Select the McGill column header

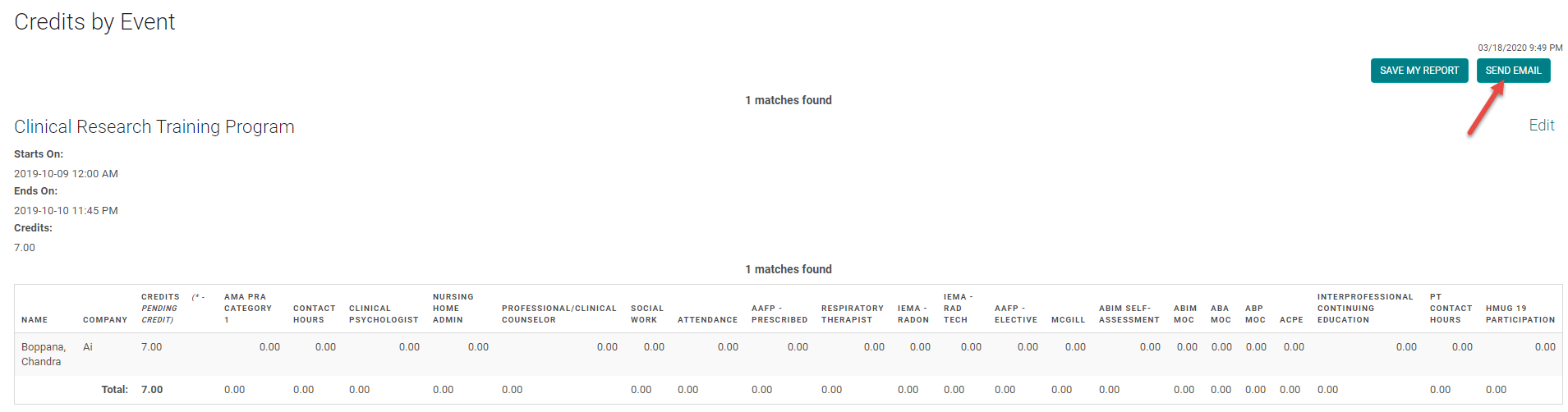pos(1068,320)
